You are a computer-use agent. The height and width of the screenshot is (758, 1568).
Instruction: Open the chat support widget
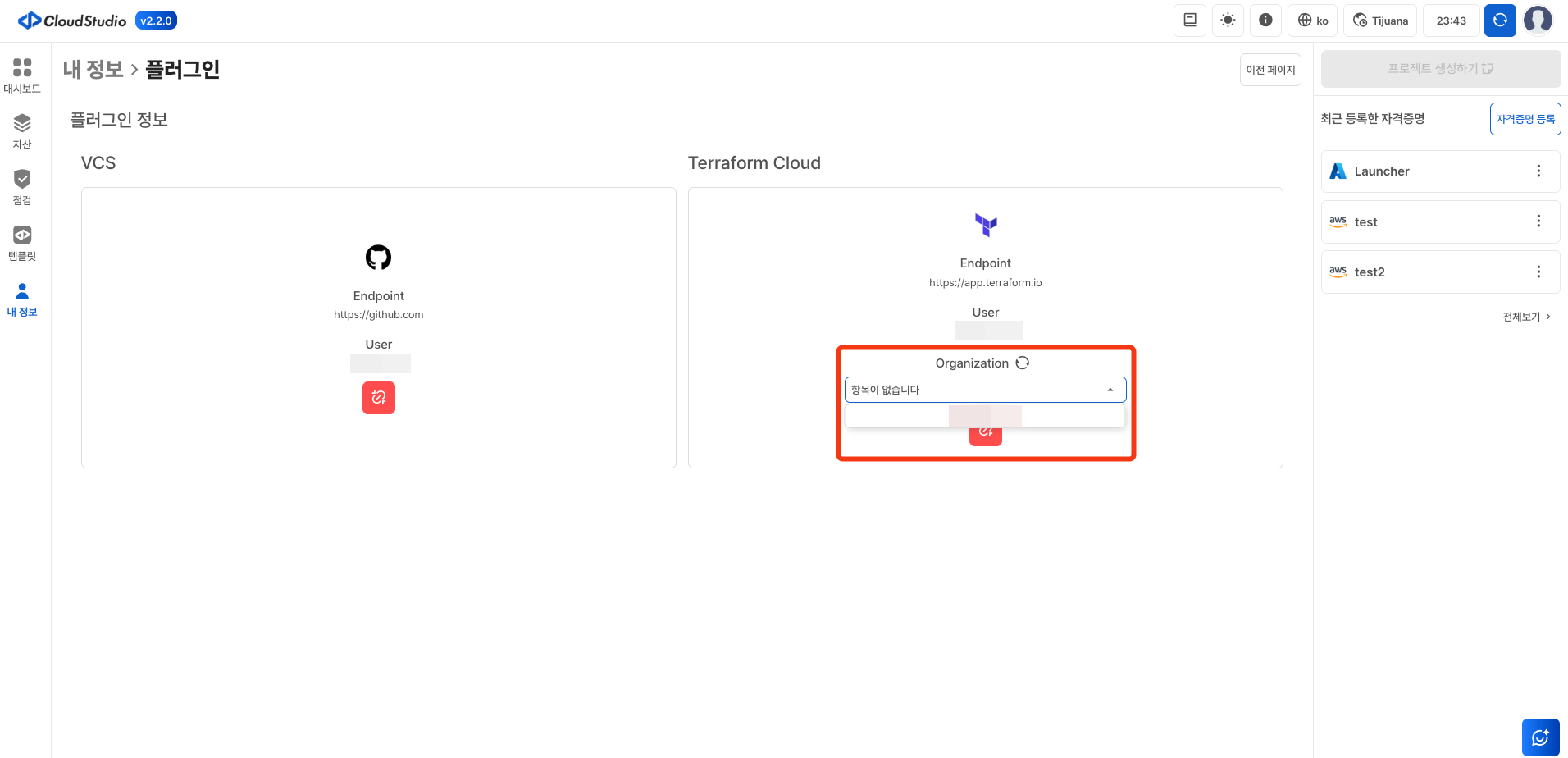pos(1540,737)
